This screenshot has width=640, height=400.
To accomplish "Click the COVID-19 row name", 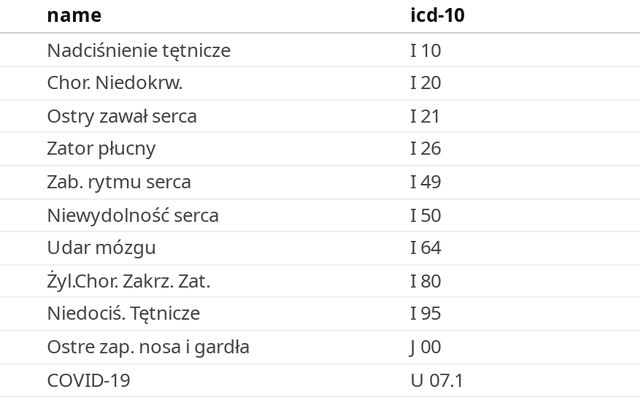I will click(x=89, y=380).
